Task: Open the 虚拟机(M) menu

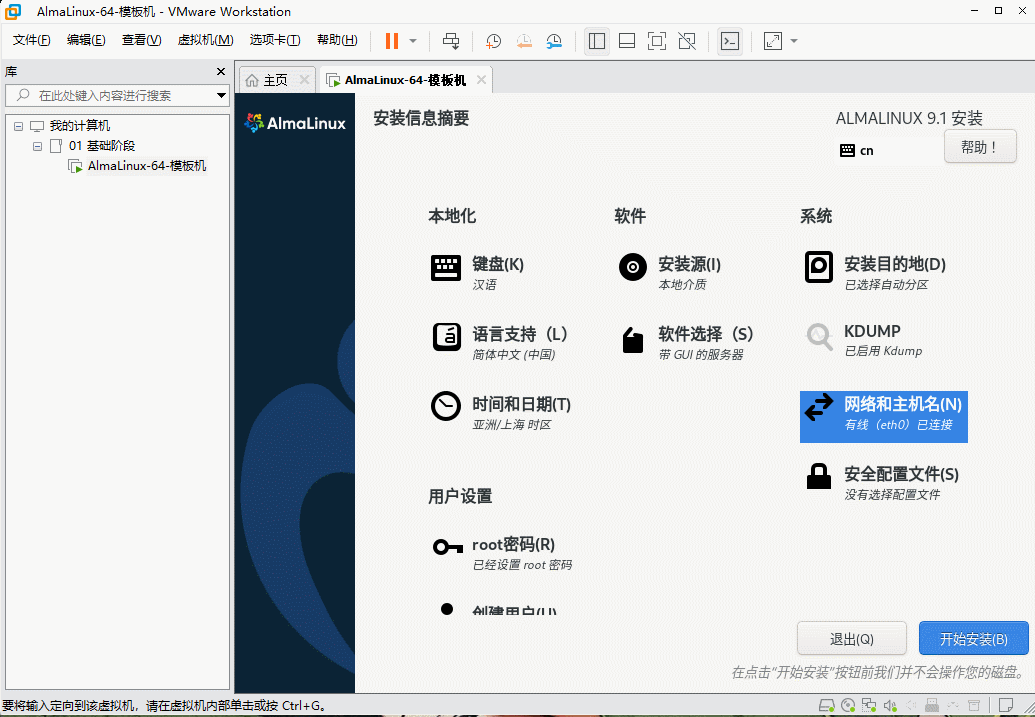Action: [x=205, y=40]
